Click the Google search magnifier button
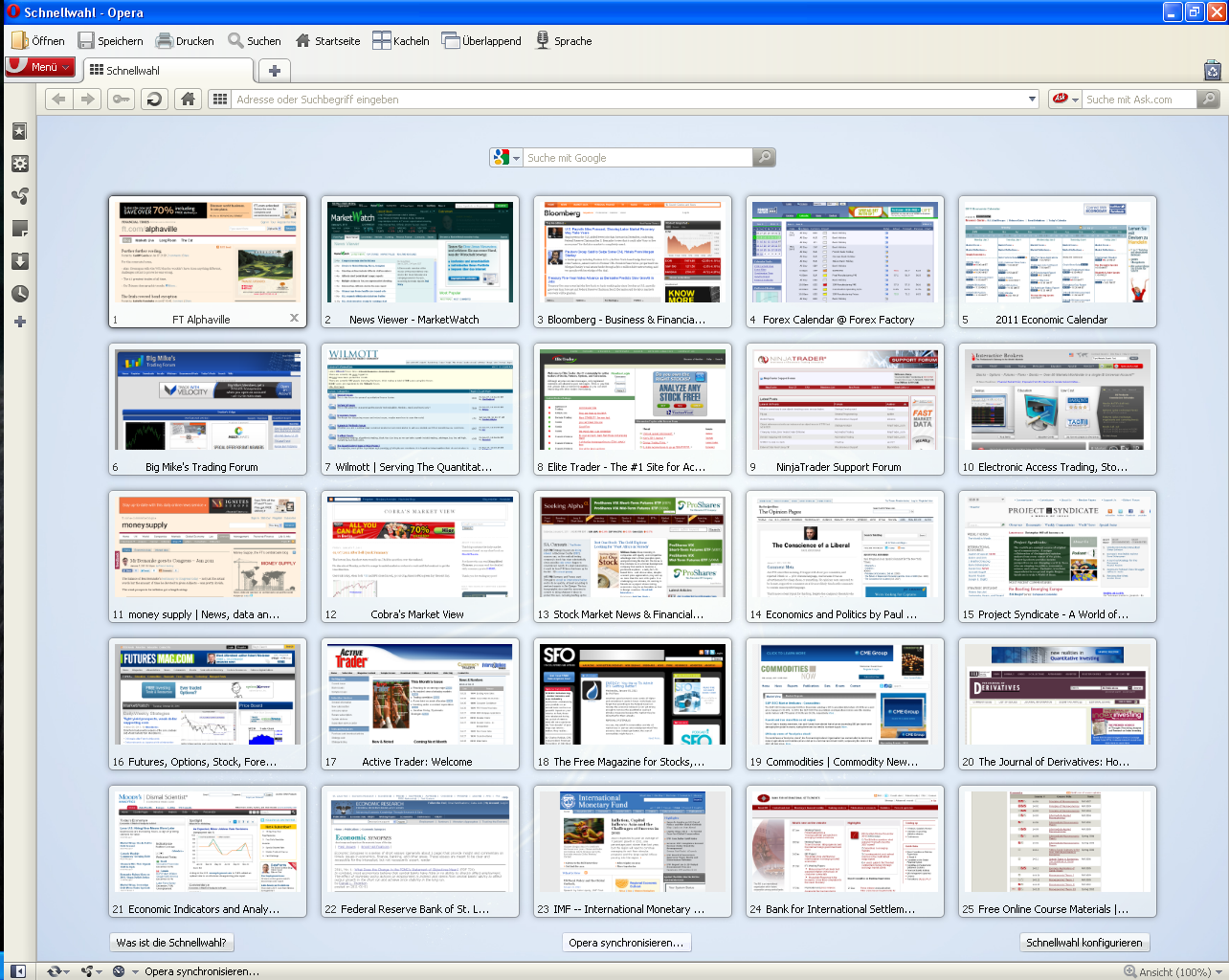1229x980 pixels. point(764,157)
